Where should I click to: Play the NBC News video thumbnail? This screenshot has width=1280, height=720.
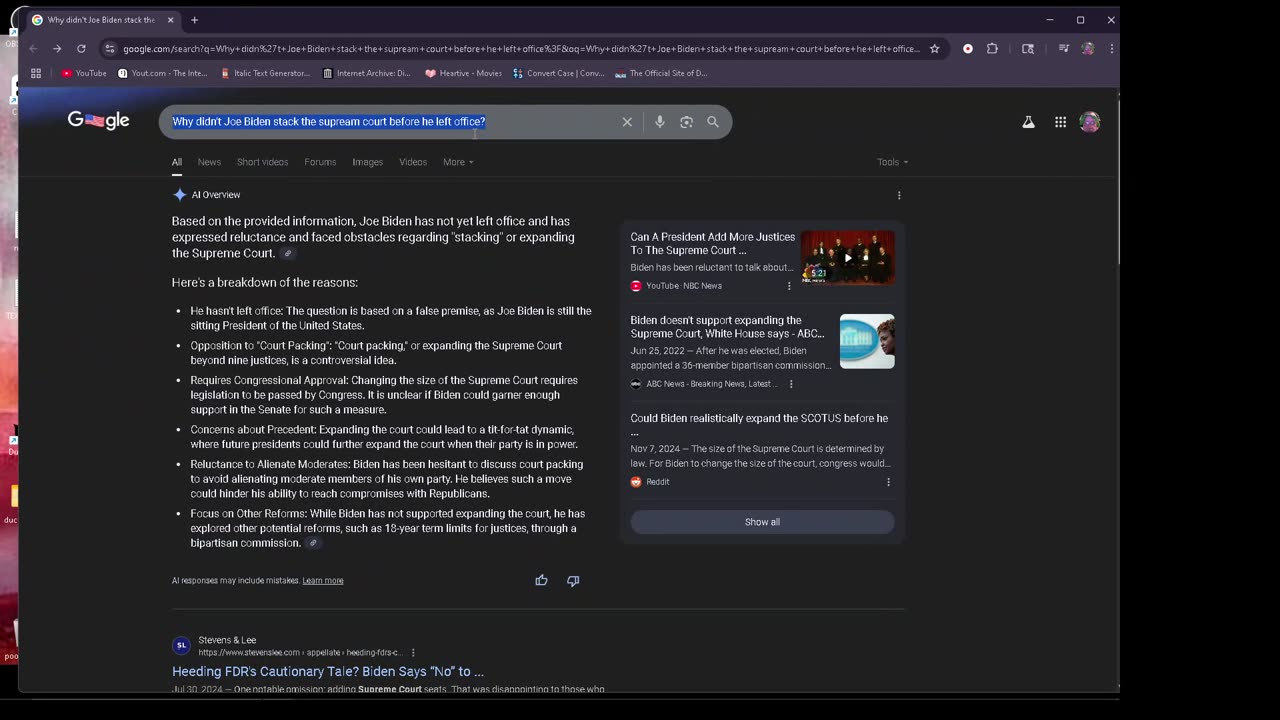[848, 257]
